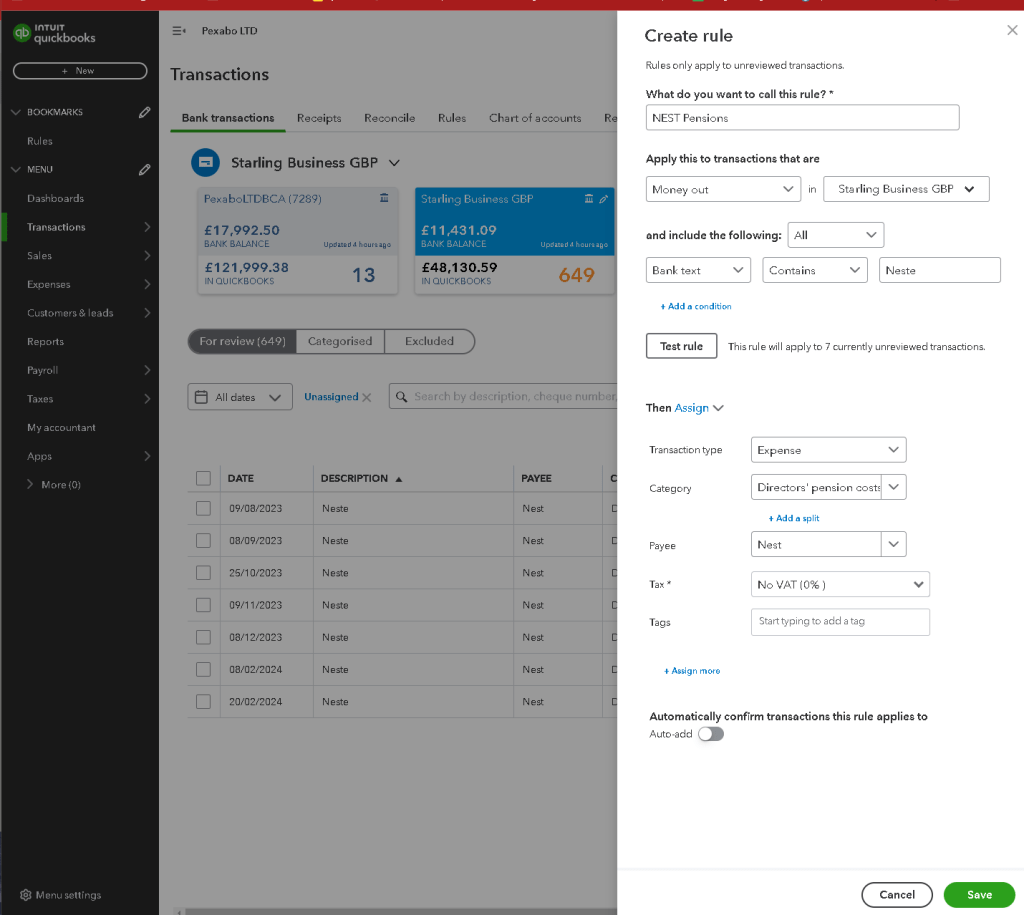Edit menu with the pencil icon
This screenshot has height=915, width=1024.
point(144,170)
